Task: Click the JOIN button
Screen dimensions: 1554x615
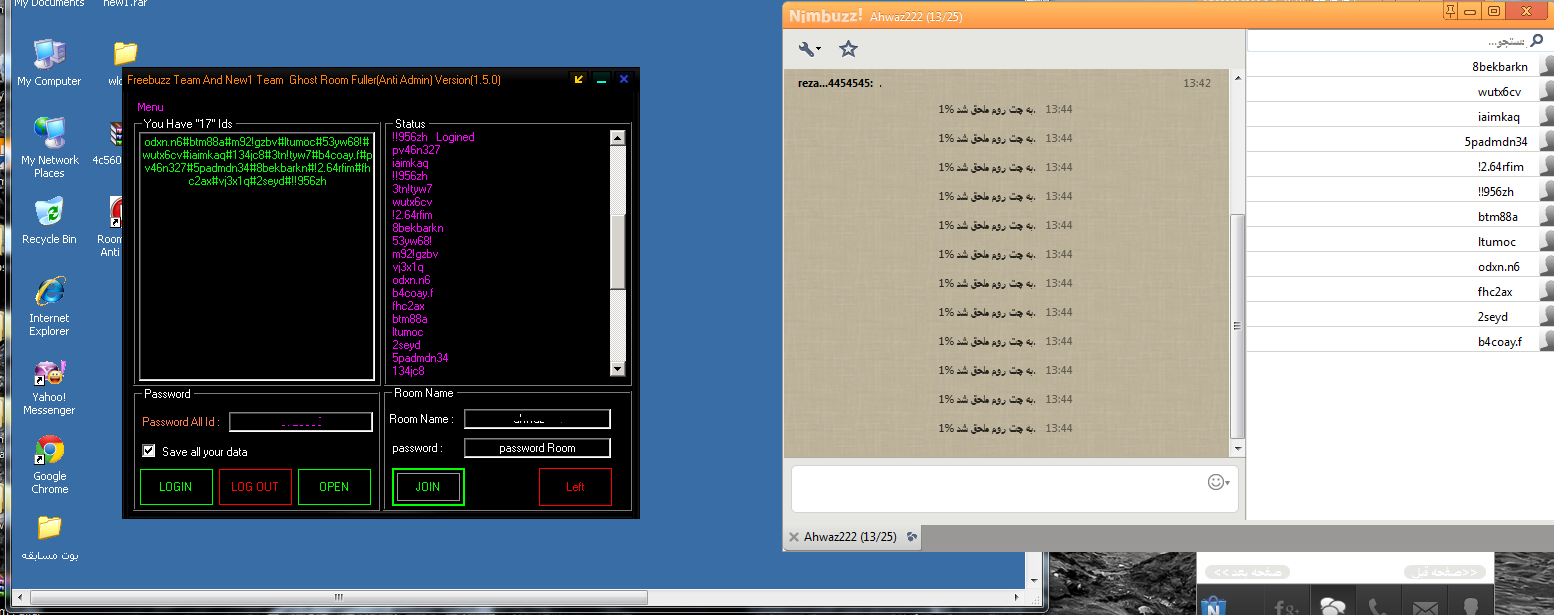Action: 428,487
